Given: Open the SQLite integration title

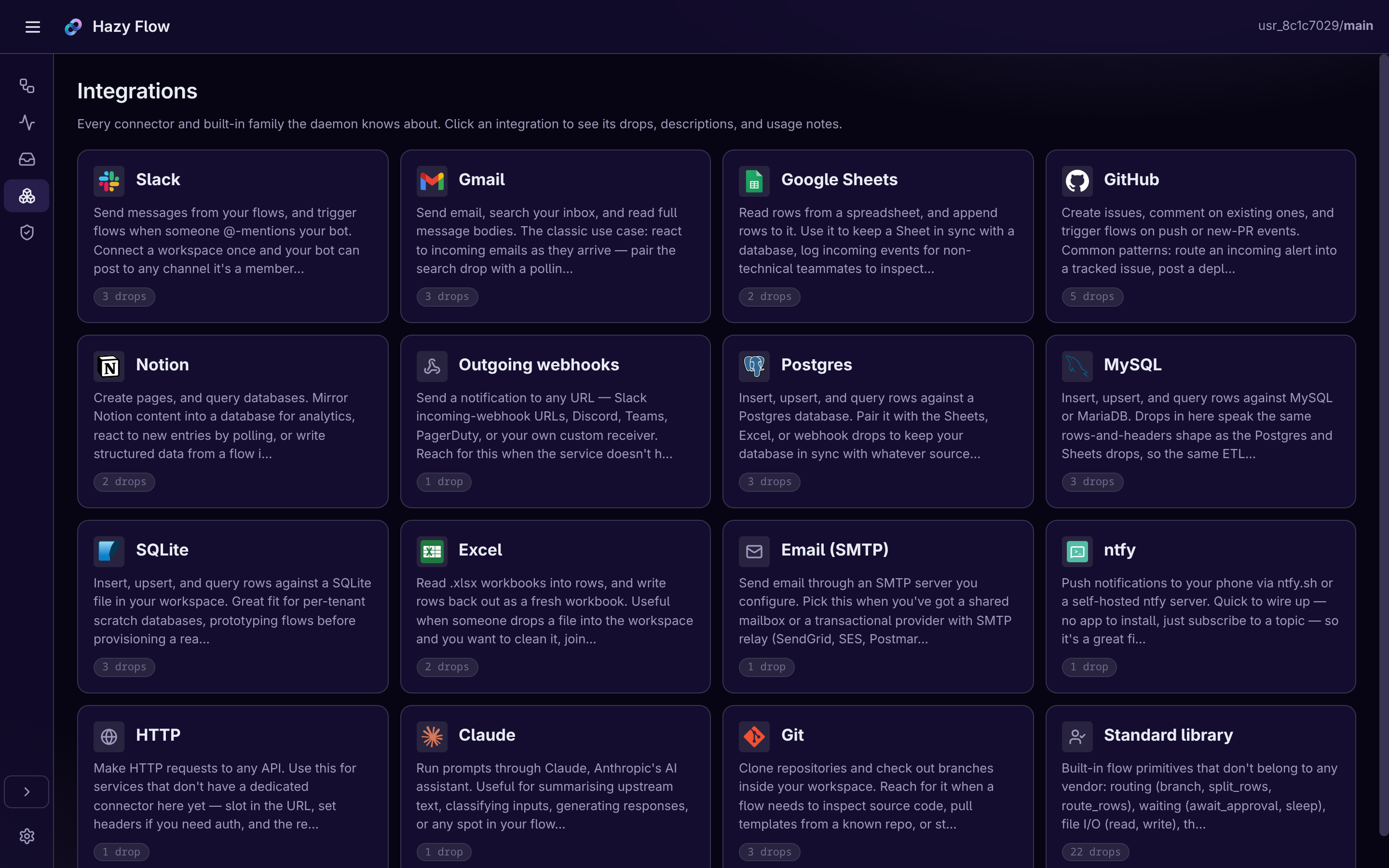Looking at the screenshot, I should (x=162, y=550).
